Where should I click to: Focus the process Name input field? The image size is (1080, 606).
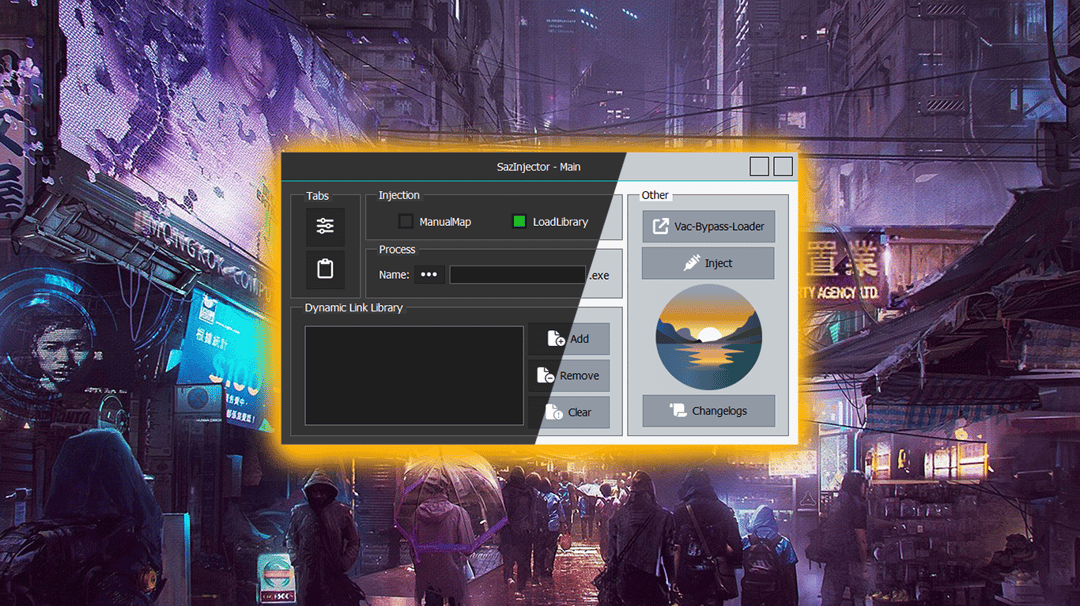pyautogui.click(x=517, y=275)
